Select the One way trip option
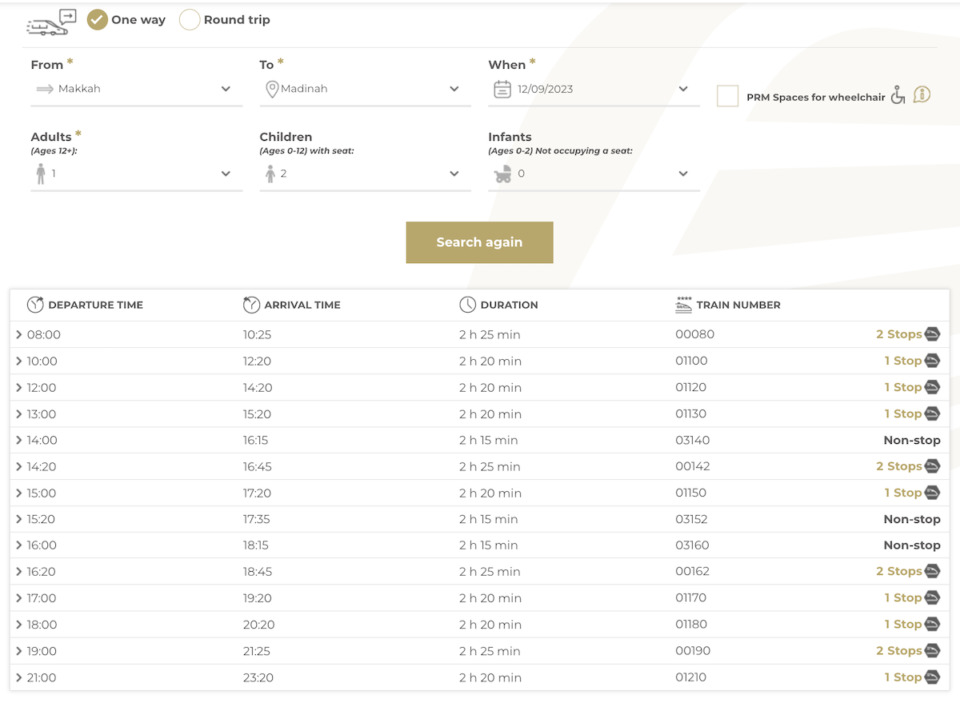960x703 pixels. tap(97, 20)
